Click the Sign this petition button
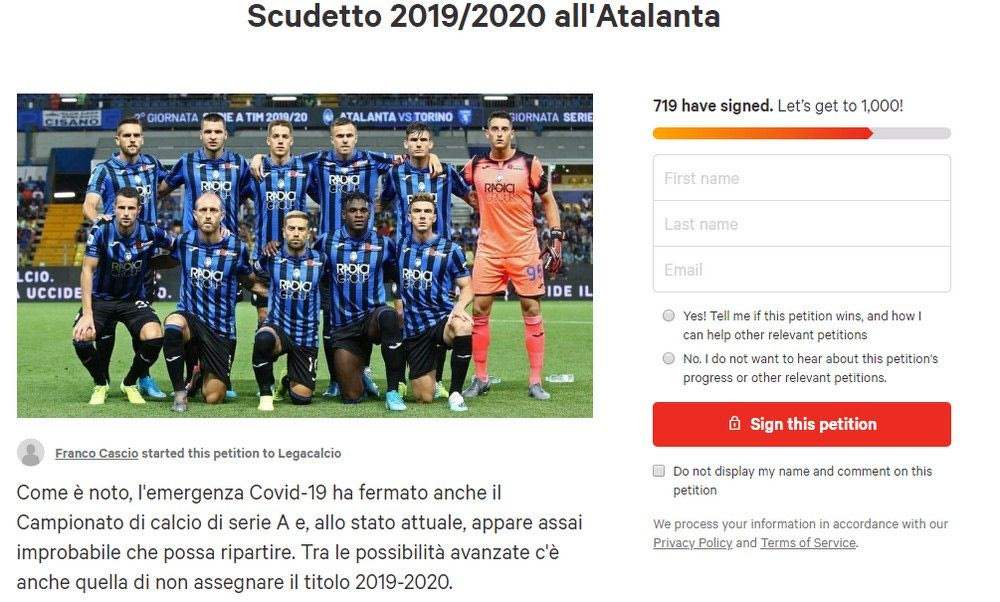Viewport: 1000px width, 602px height. click(x=802, y=424)
